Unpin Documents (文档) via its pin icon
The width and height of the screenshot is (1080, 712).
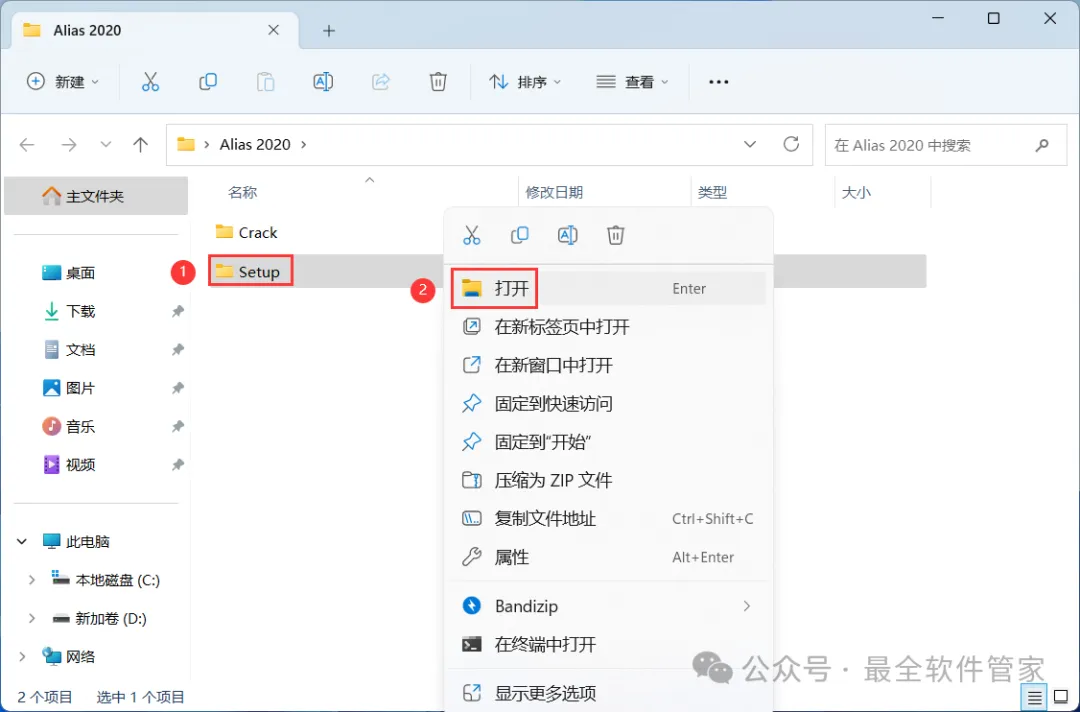click(x=178, y=350)
